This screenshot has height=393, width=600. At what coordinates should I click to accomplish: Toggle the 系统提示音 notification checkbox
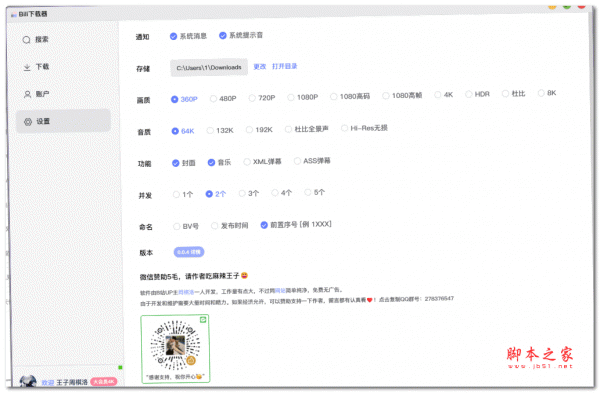coord(241,35)
